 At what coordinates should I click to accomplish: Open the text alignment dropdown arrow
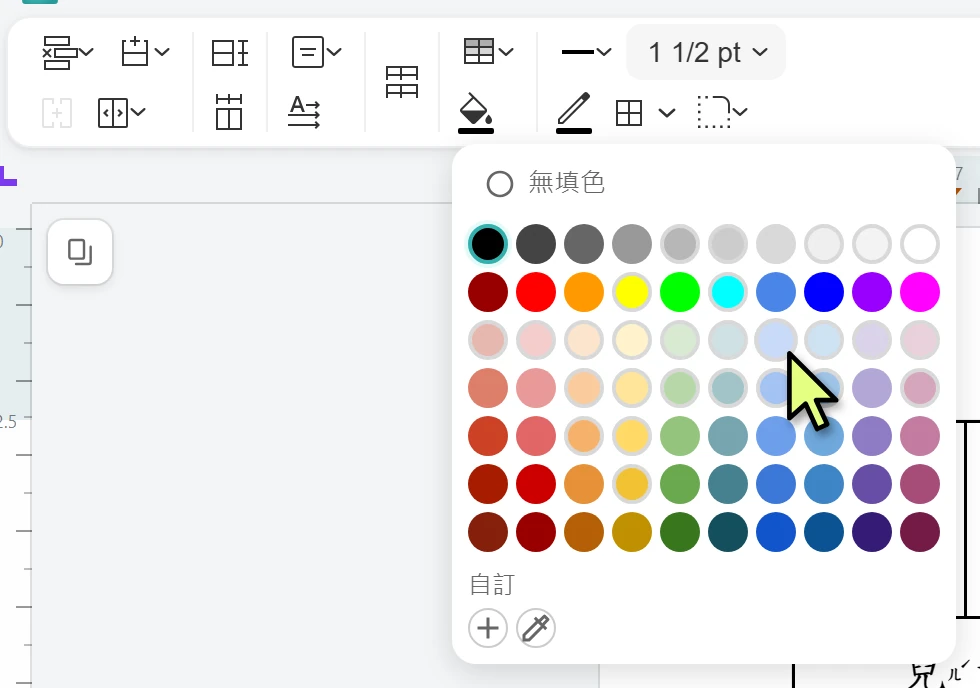(334, 52)
